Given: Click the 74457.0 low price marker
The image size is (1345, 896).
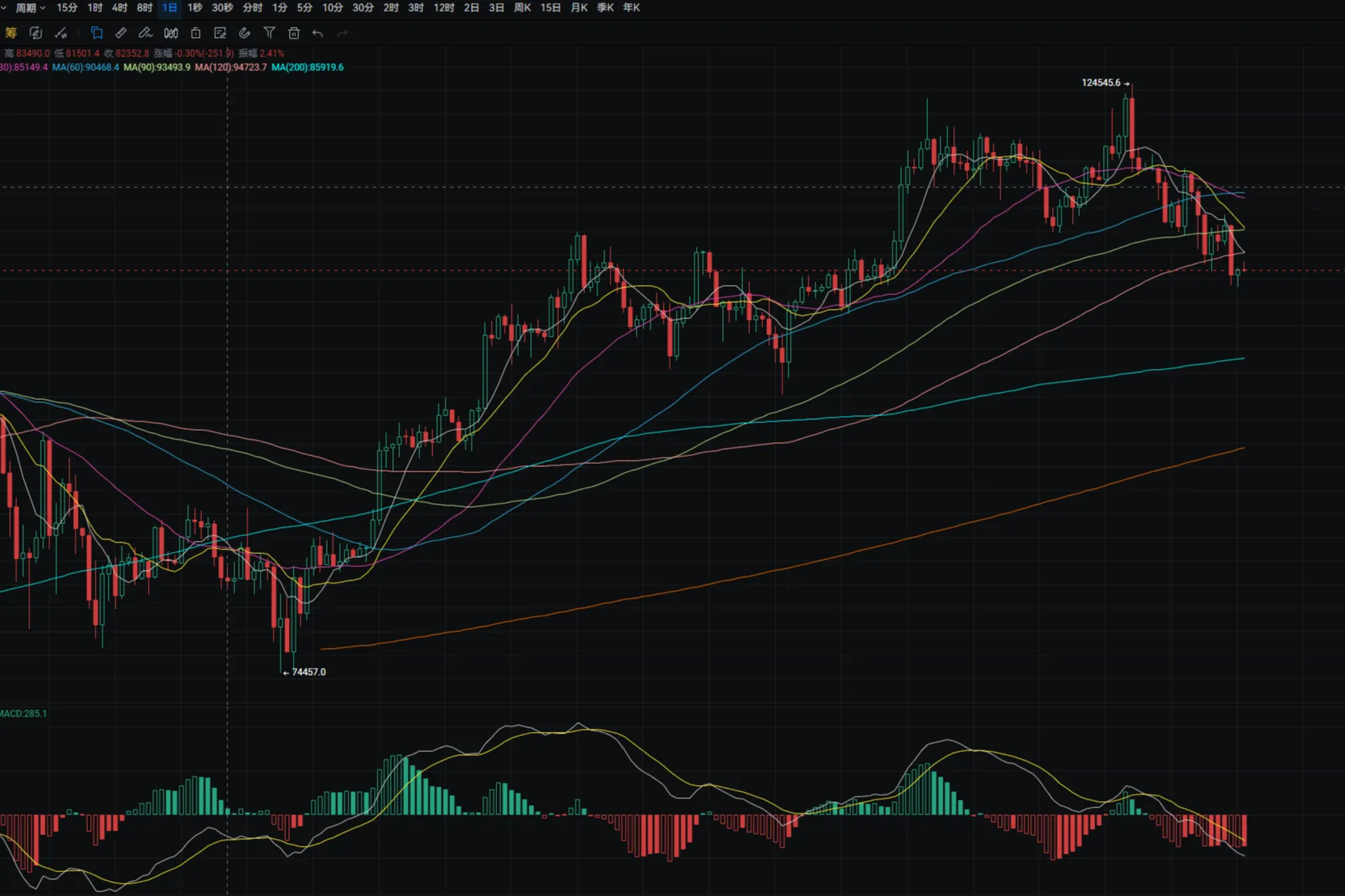Looking at the screenshot, I should pyautogui.click(x=304, y=673).
